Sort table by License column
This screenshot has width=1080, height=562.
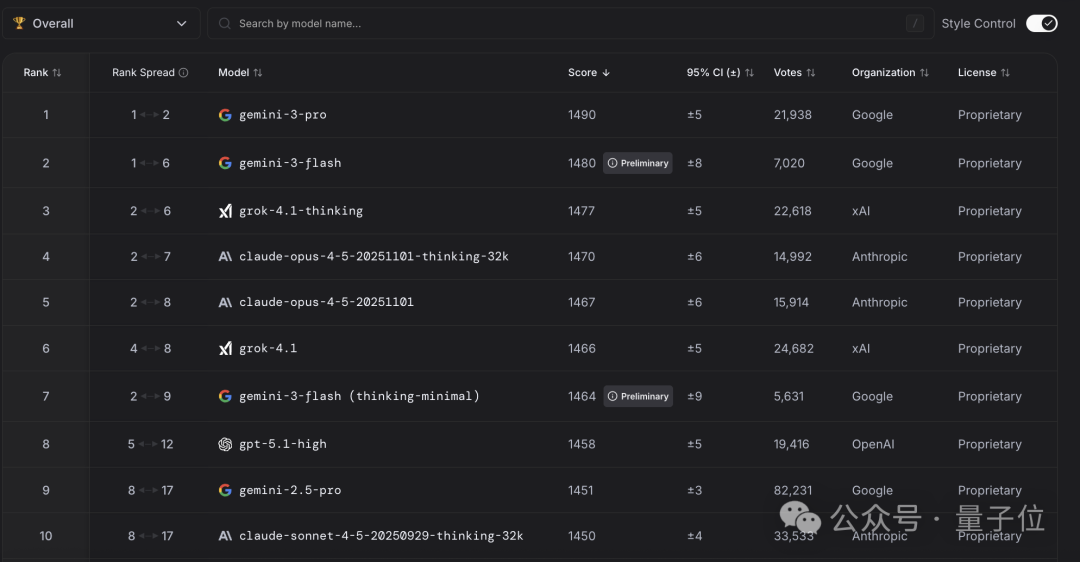click(x=984, y=72)
